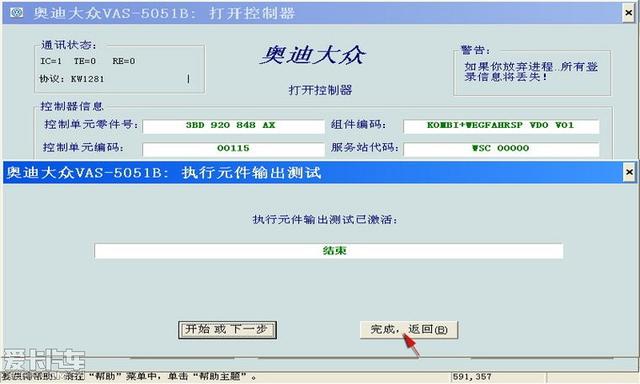The image size is (640, 384).
Task: Click the 组件编码 field KOMBI+WEGFAHRSP
Action: tap(501, 126)
